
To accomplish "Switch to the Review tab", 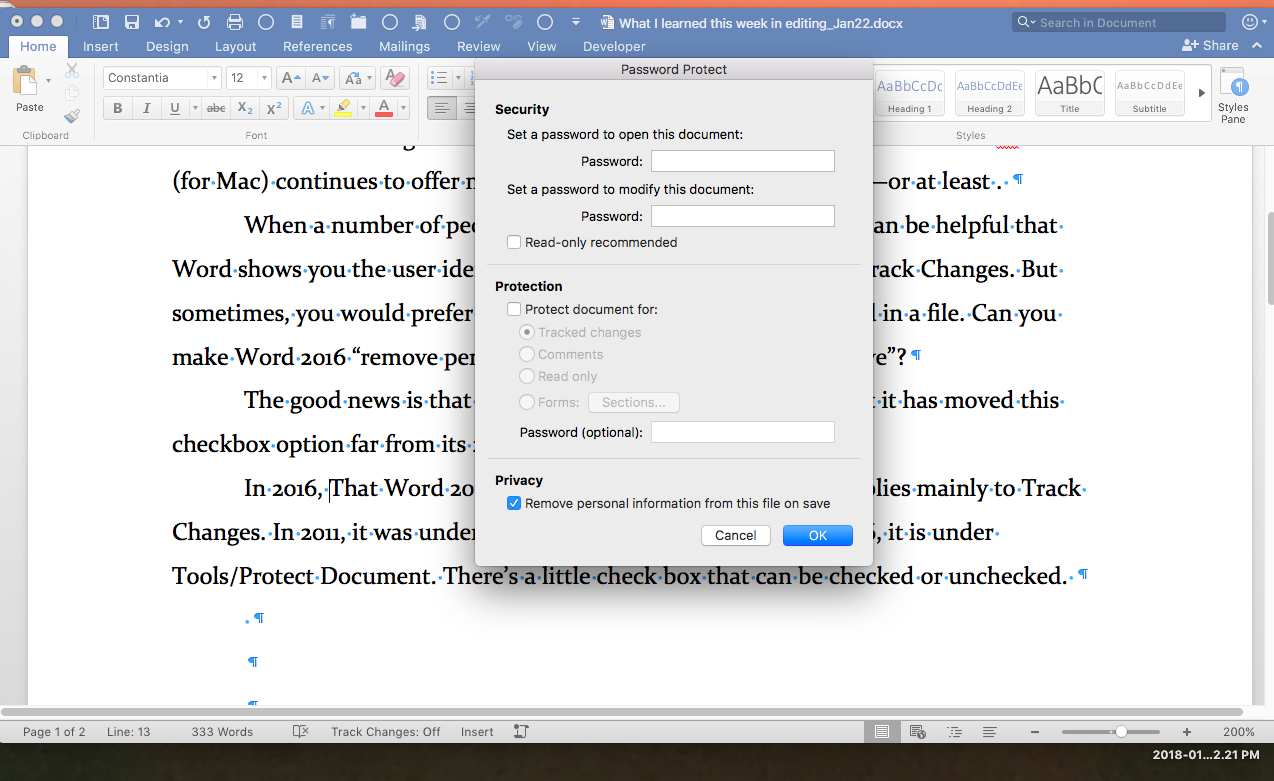I will 478,46.
